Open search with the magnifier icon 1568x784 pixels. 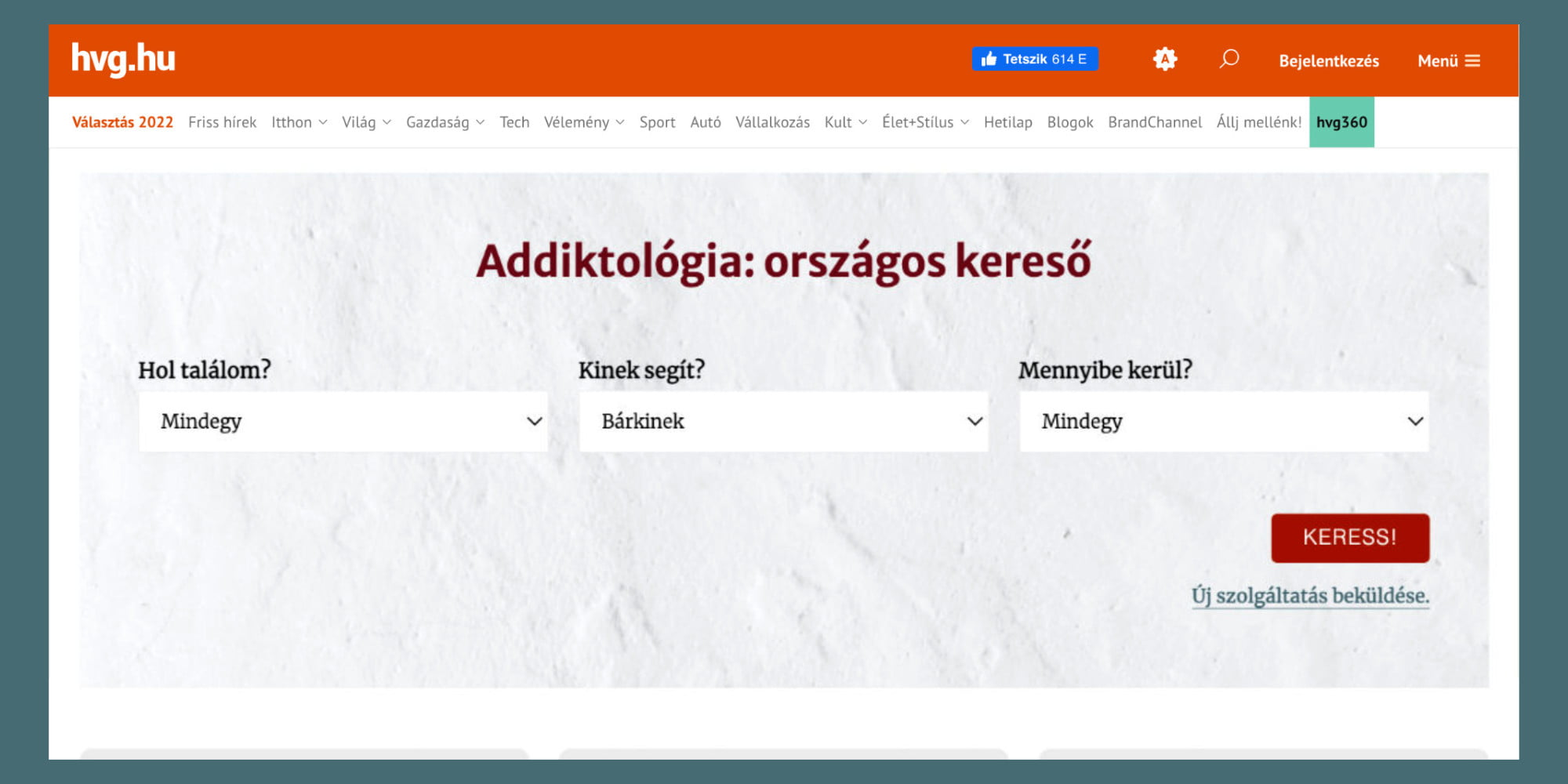[x=1229, y=59]
